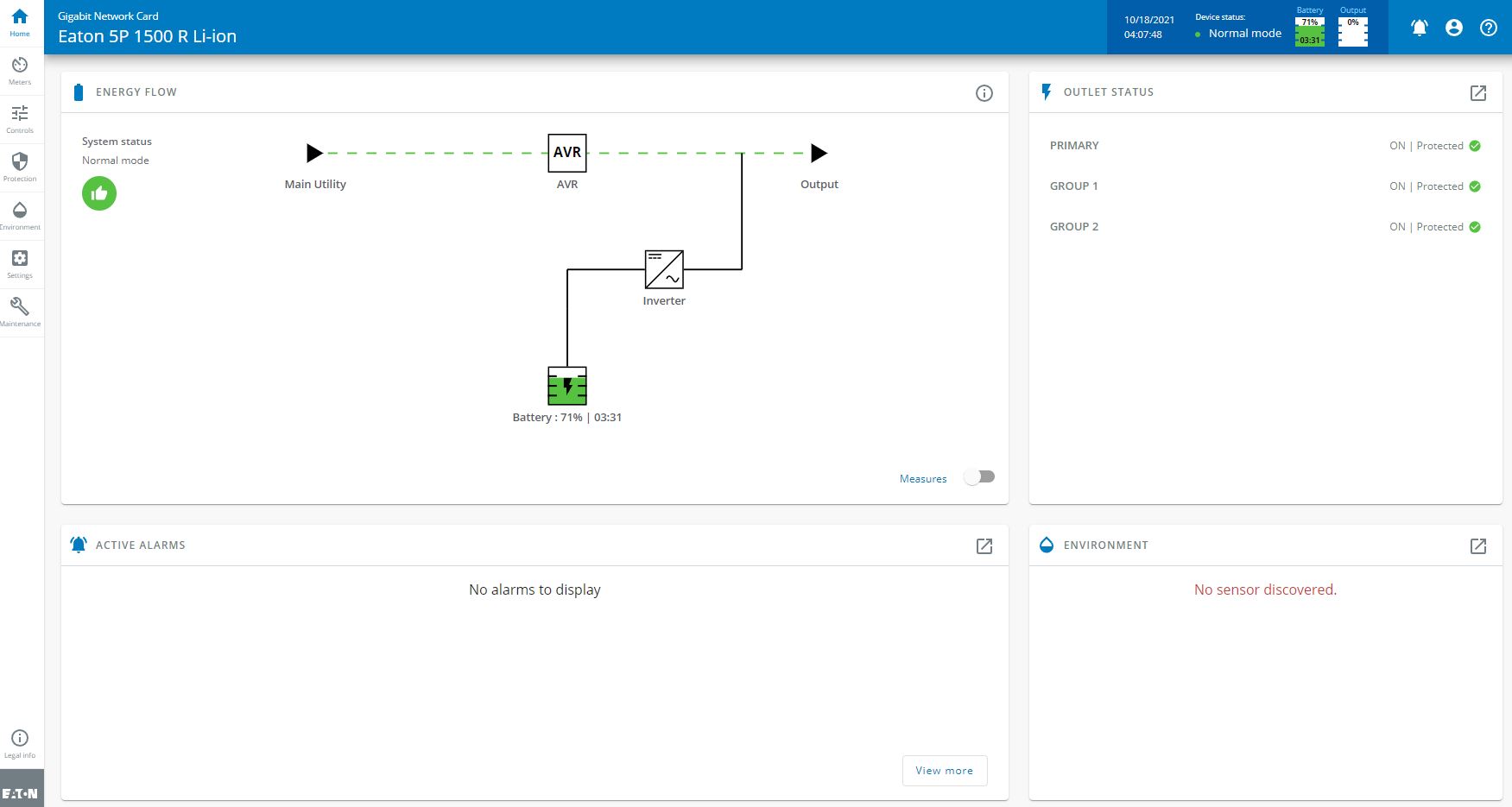1512x807 pixels.
Task: Open the Environment sidebar section
Action: tap(20, 216)
